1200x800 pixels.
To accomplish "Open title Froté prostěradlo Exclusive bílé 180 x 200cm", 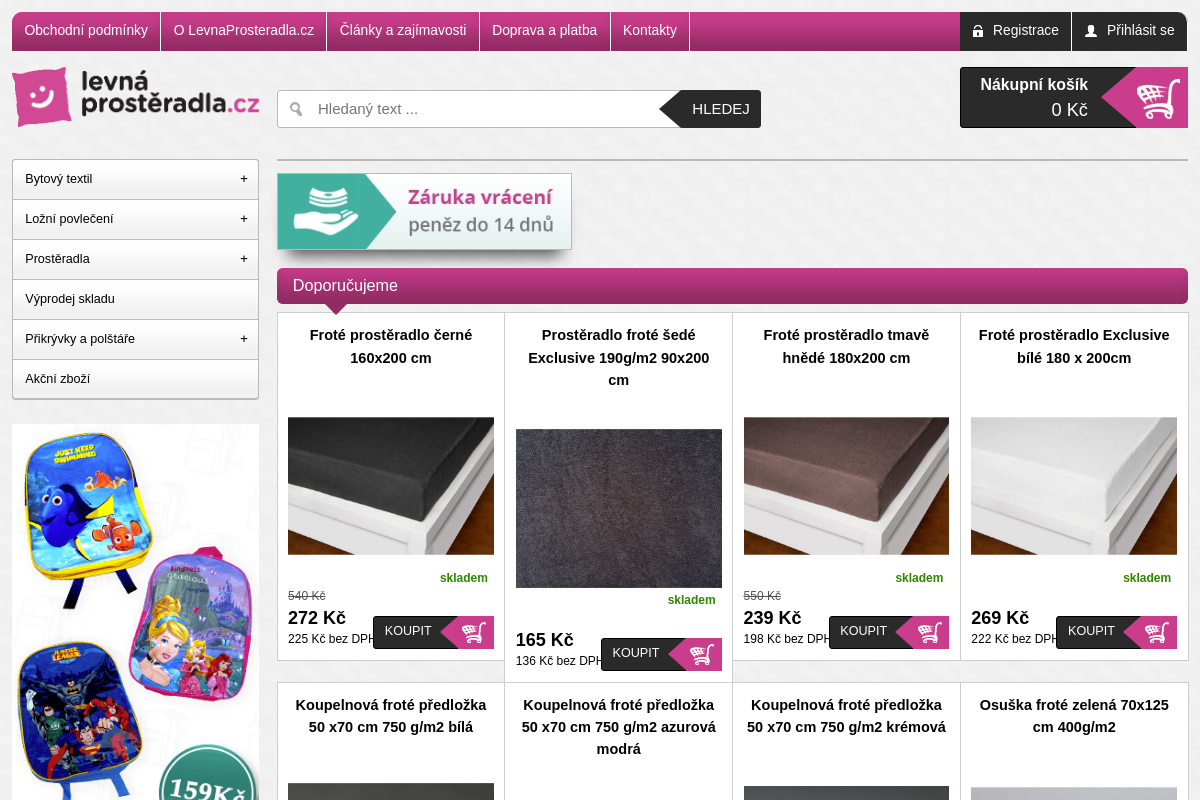I will [1074, 346].
